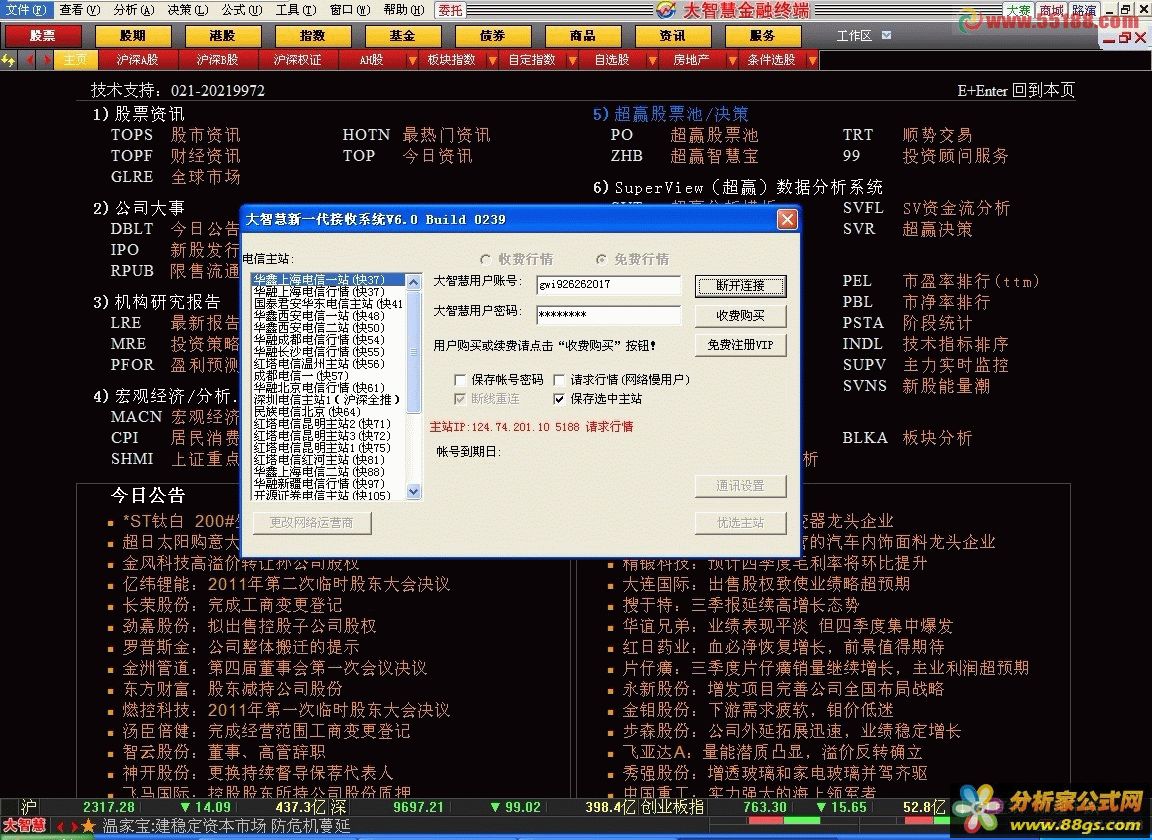Select 华融上海电信行情 (快37) in server list
1152x840 pixels.
pyautogui.click(x=328, y=292)
